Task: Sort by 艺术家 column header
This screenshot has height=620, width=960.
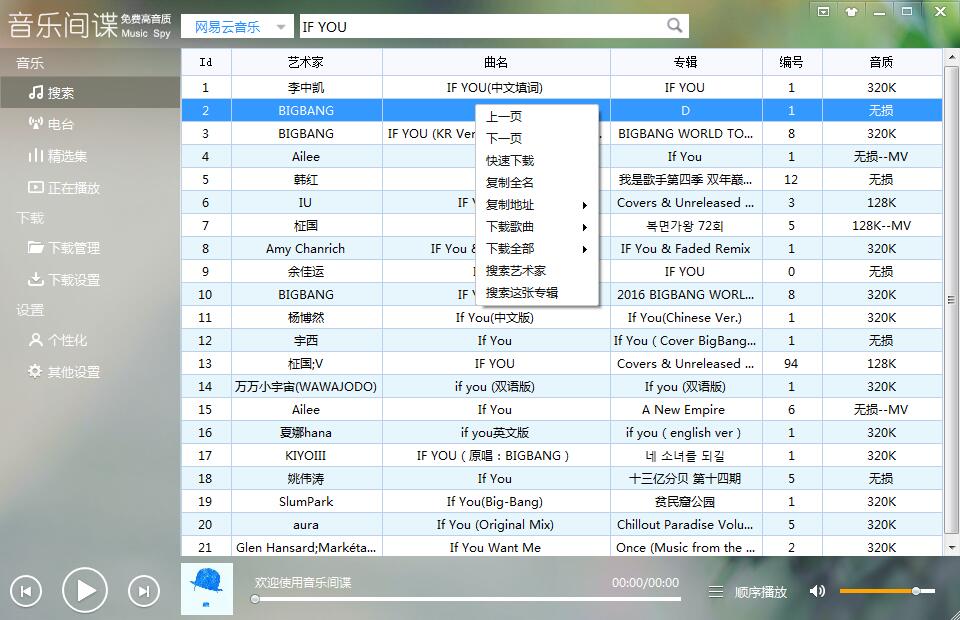Action: (x=306, y=62)
